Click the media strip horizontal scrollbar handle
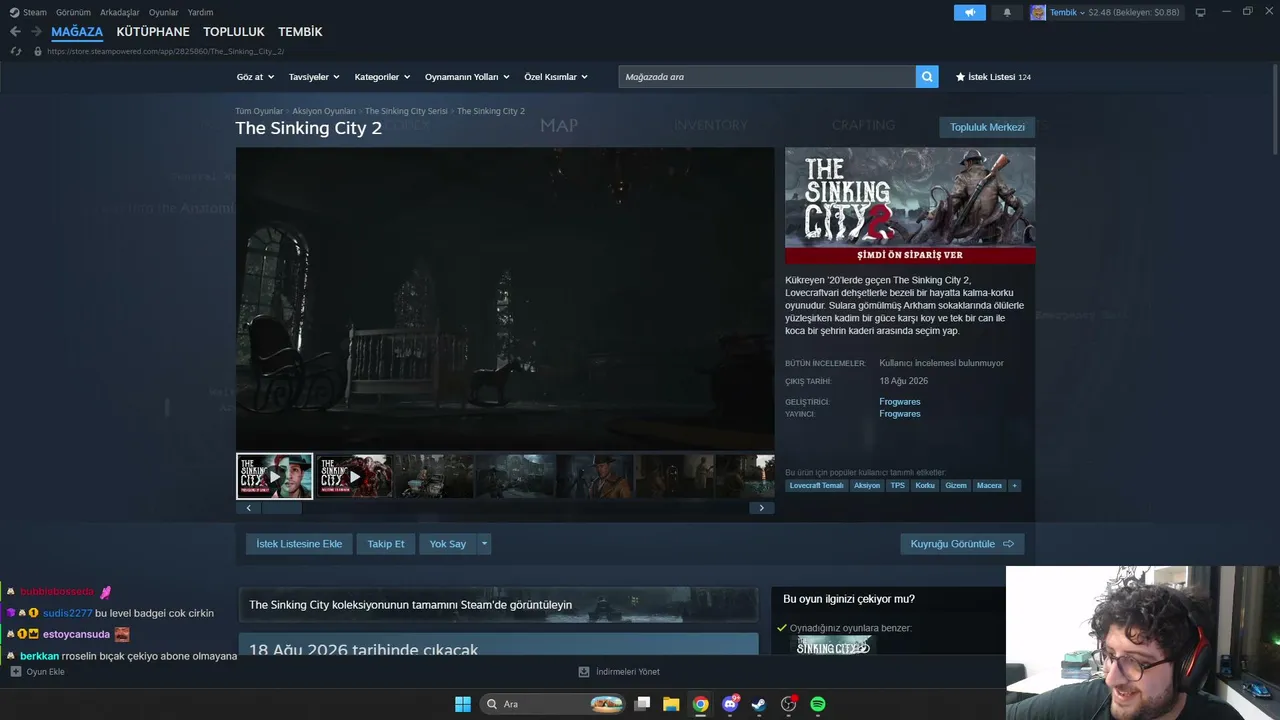Viewport: 1280px width, 720px height. (281, 508)
